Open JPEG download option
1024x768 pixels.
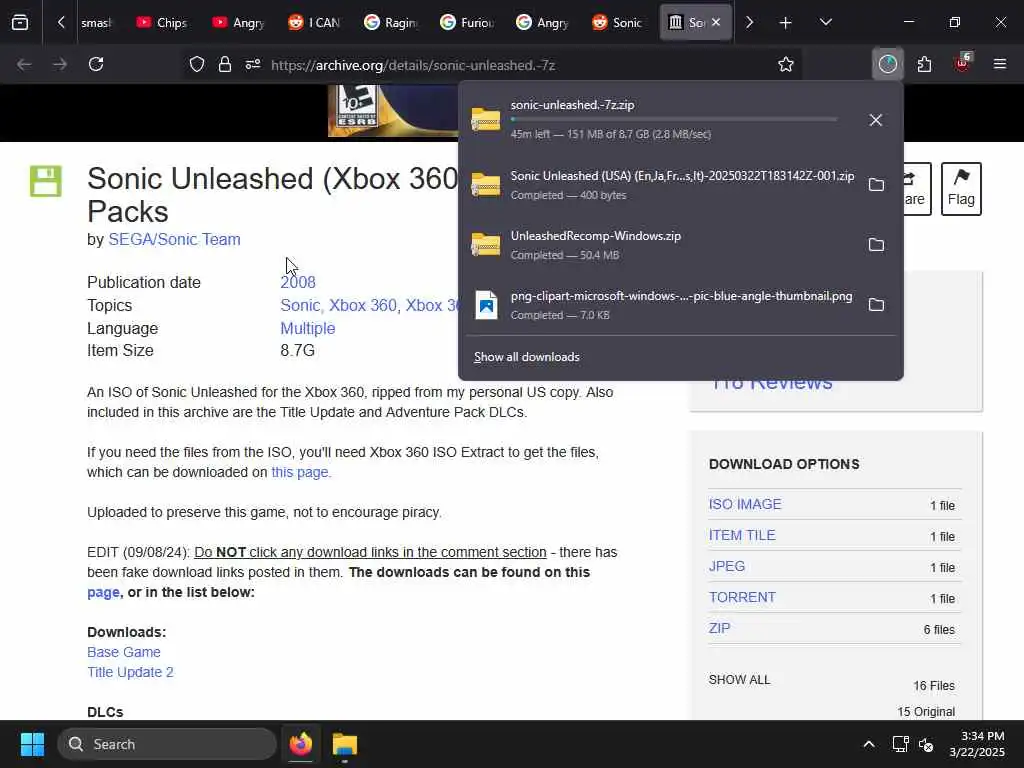pyautogui.click(x=727, y=566)
